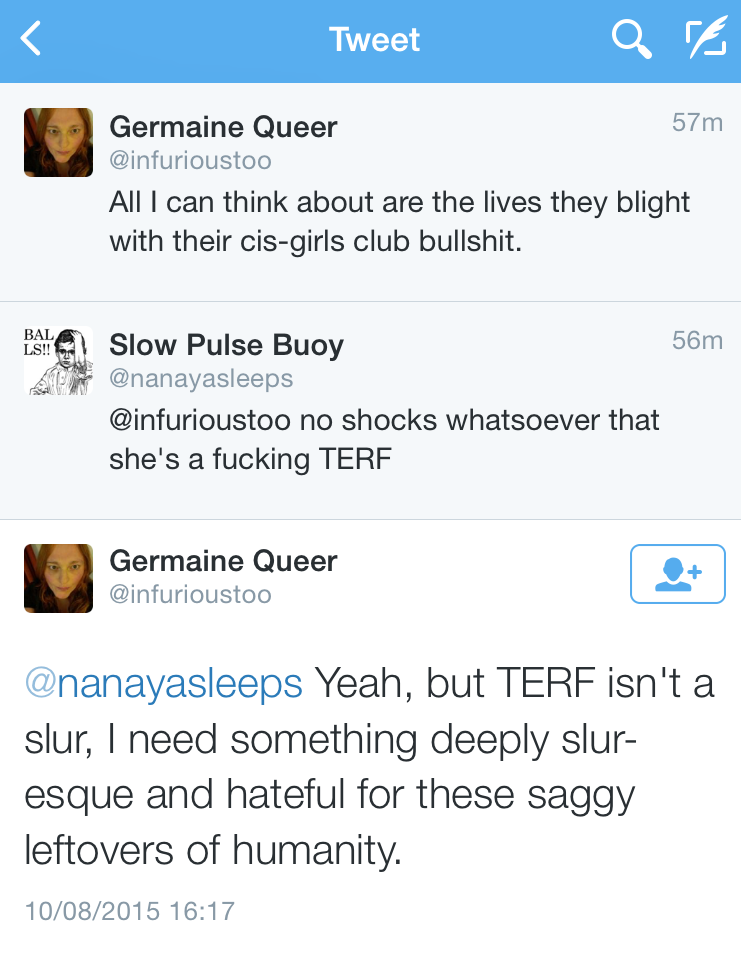Tap the @infurioustoo handle in top tweet
Screen dimensions: 741x953
coord(190,160)
